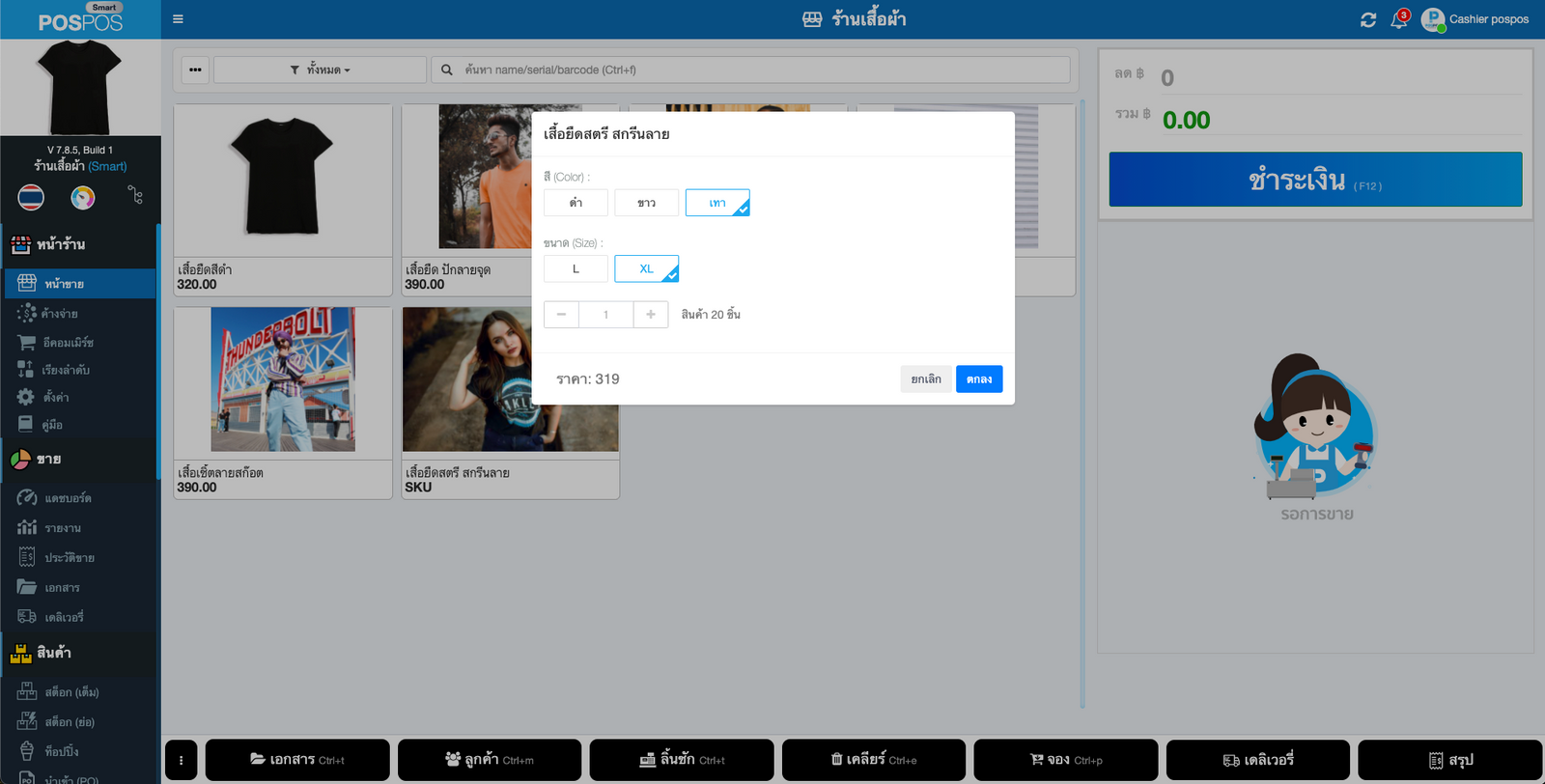
Task: Open the colorful gauge dashboard icon
Action: pyautogui.click(x=83, y=198)
